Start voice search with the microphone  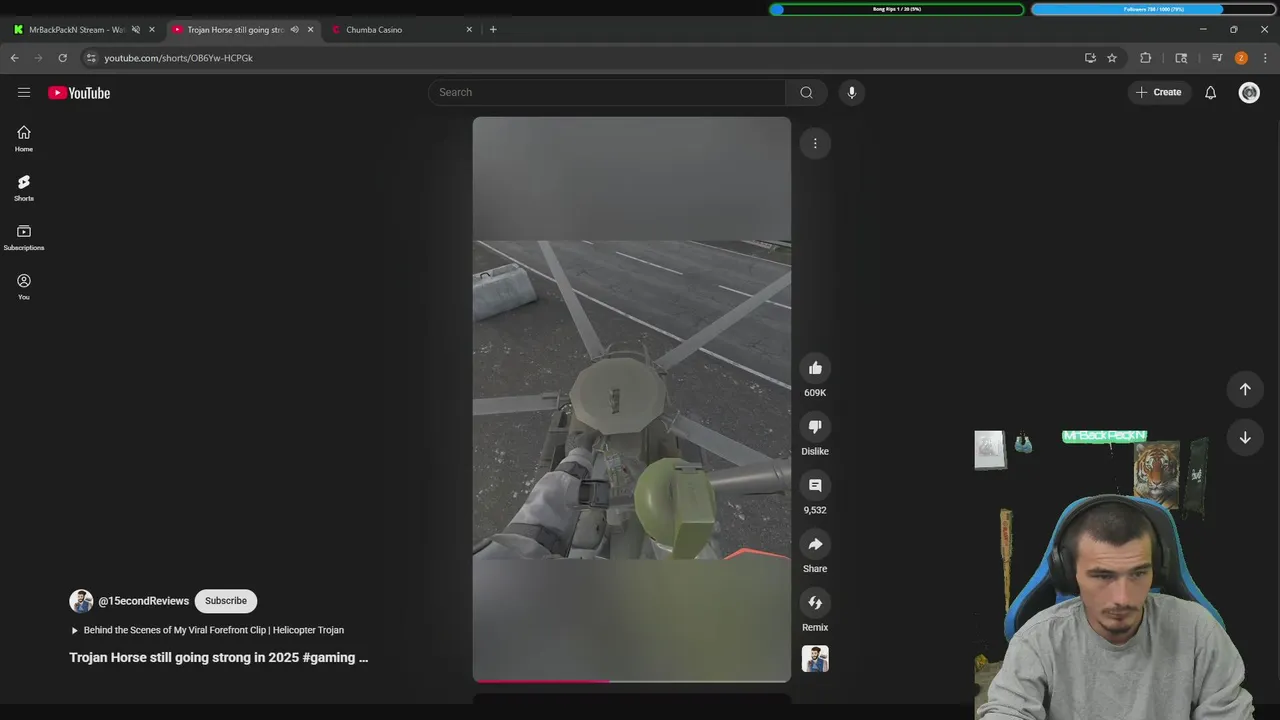pos(852,92)
